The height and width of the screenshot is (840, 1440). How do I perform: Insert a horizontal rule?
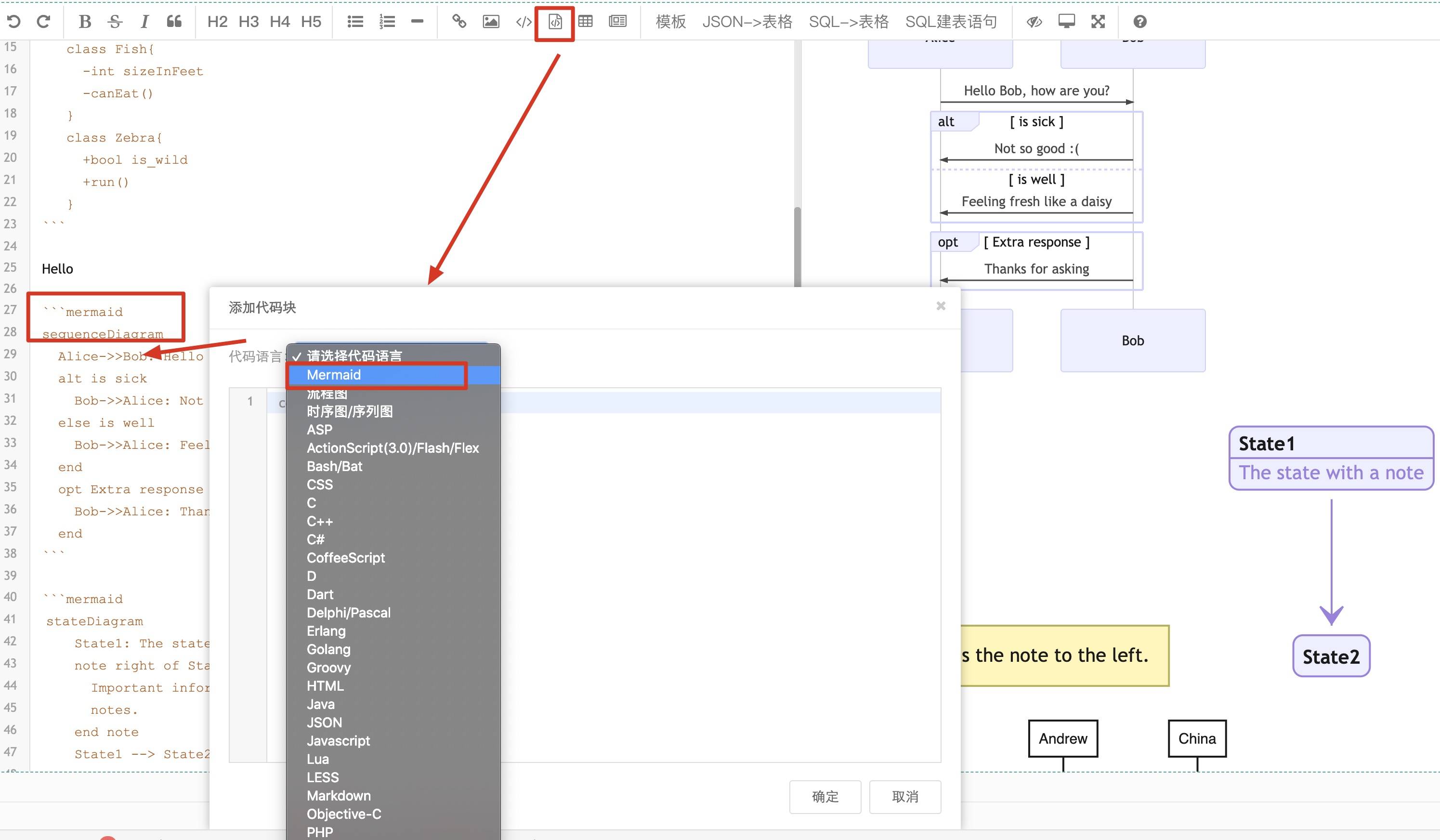click(417, 22)
